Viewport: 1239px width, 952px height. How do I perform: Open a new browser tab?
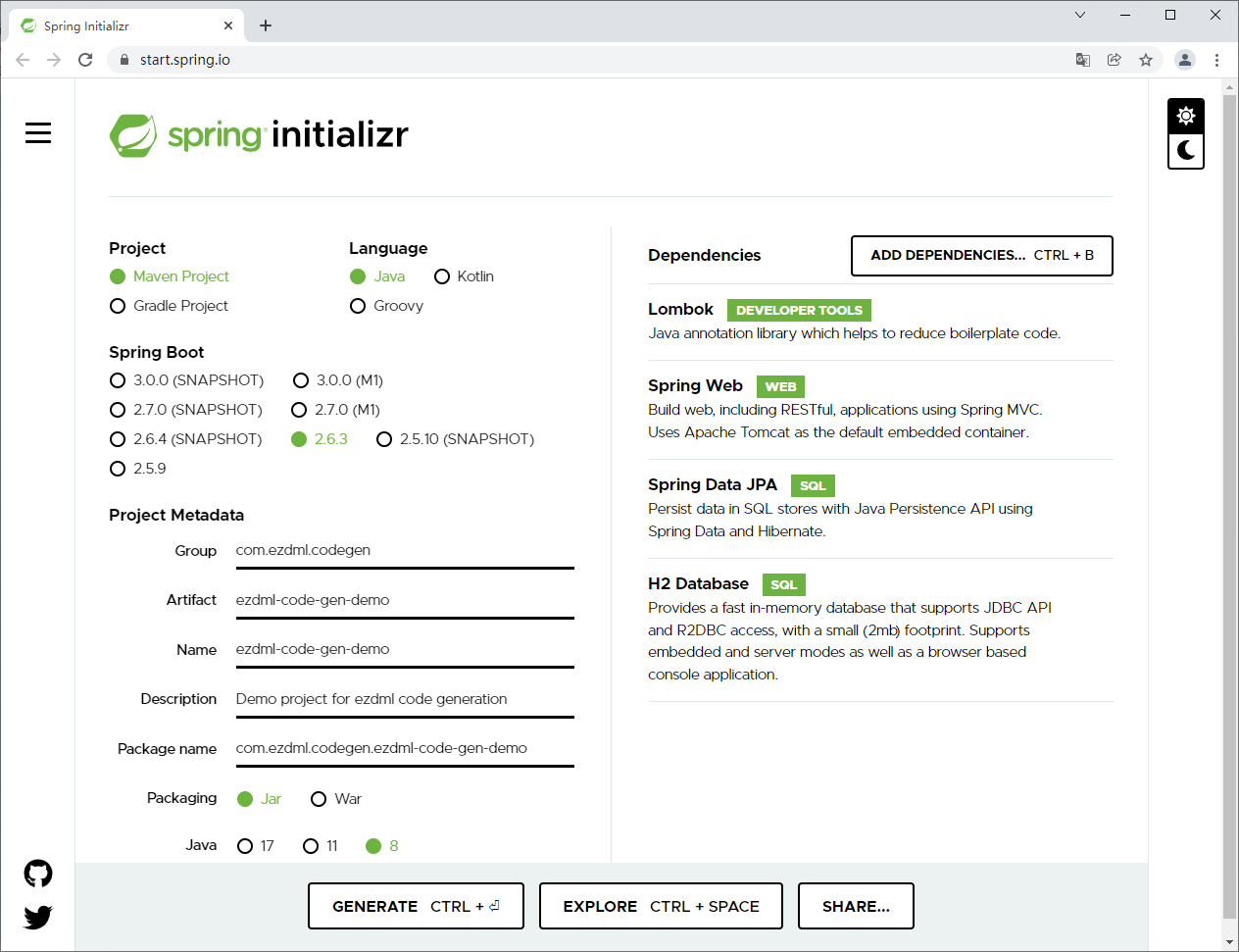[266, 25]
